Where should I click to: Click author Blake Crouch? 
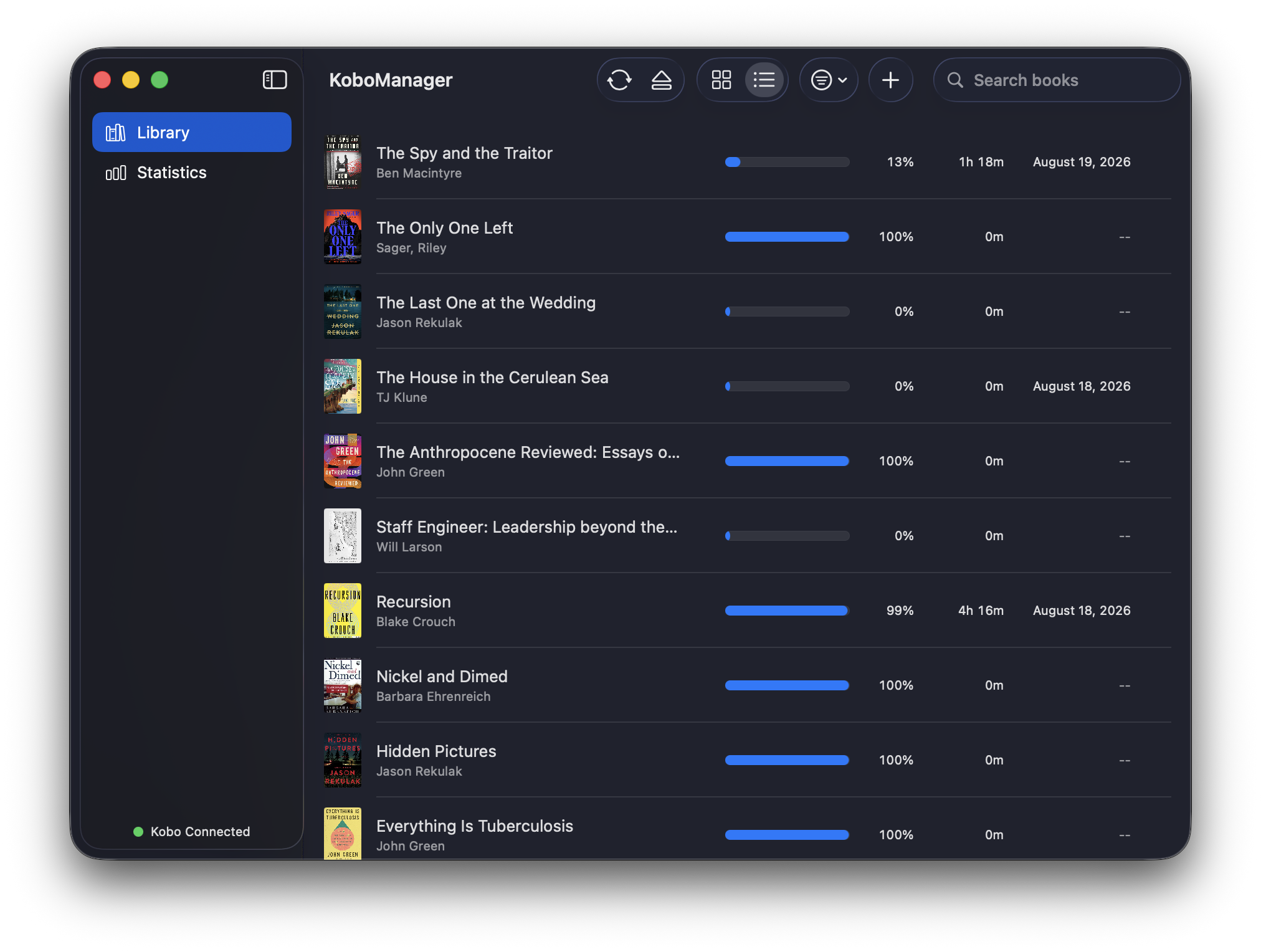(416, 622)
